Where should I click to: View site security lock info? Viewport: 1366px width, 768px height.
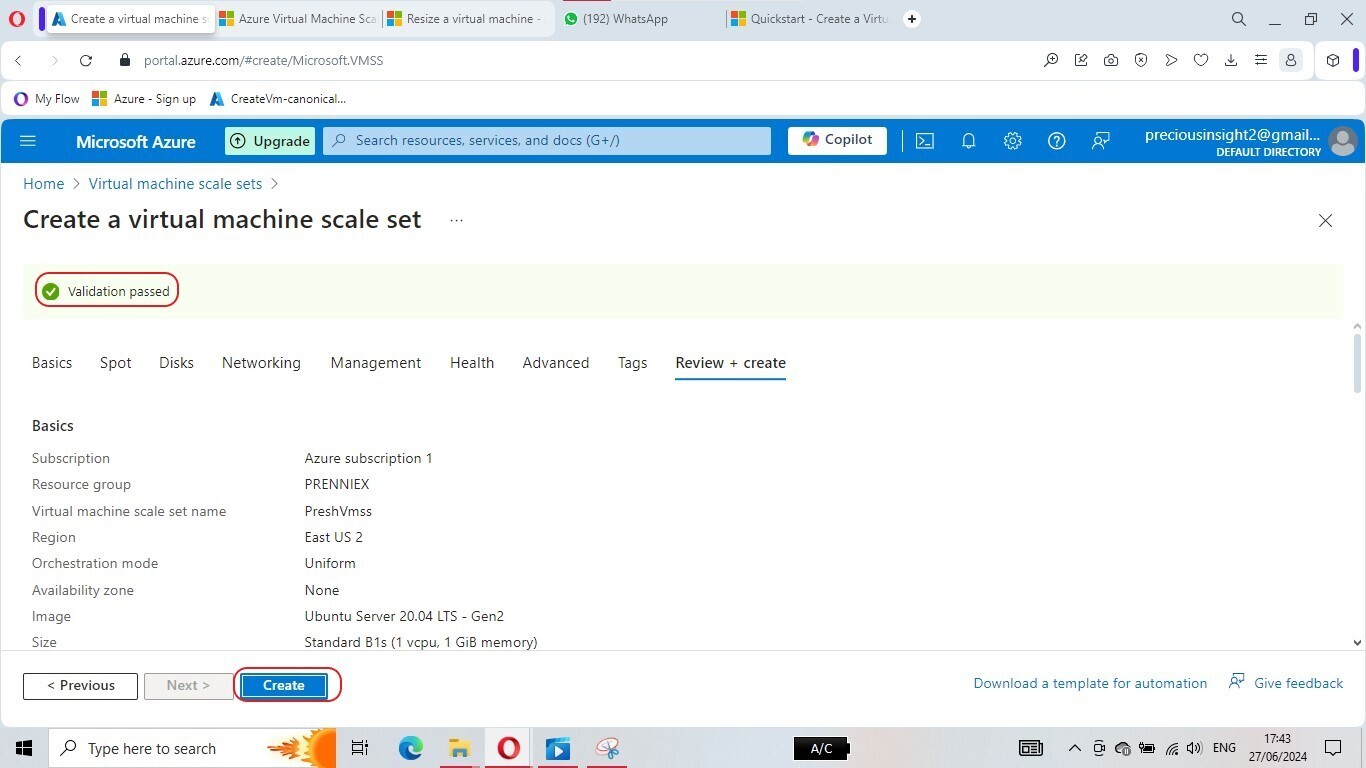pos(125,60)
